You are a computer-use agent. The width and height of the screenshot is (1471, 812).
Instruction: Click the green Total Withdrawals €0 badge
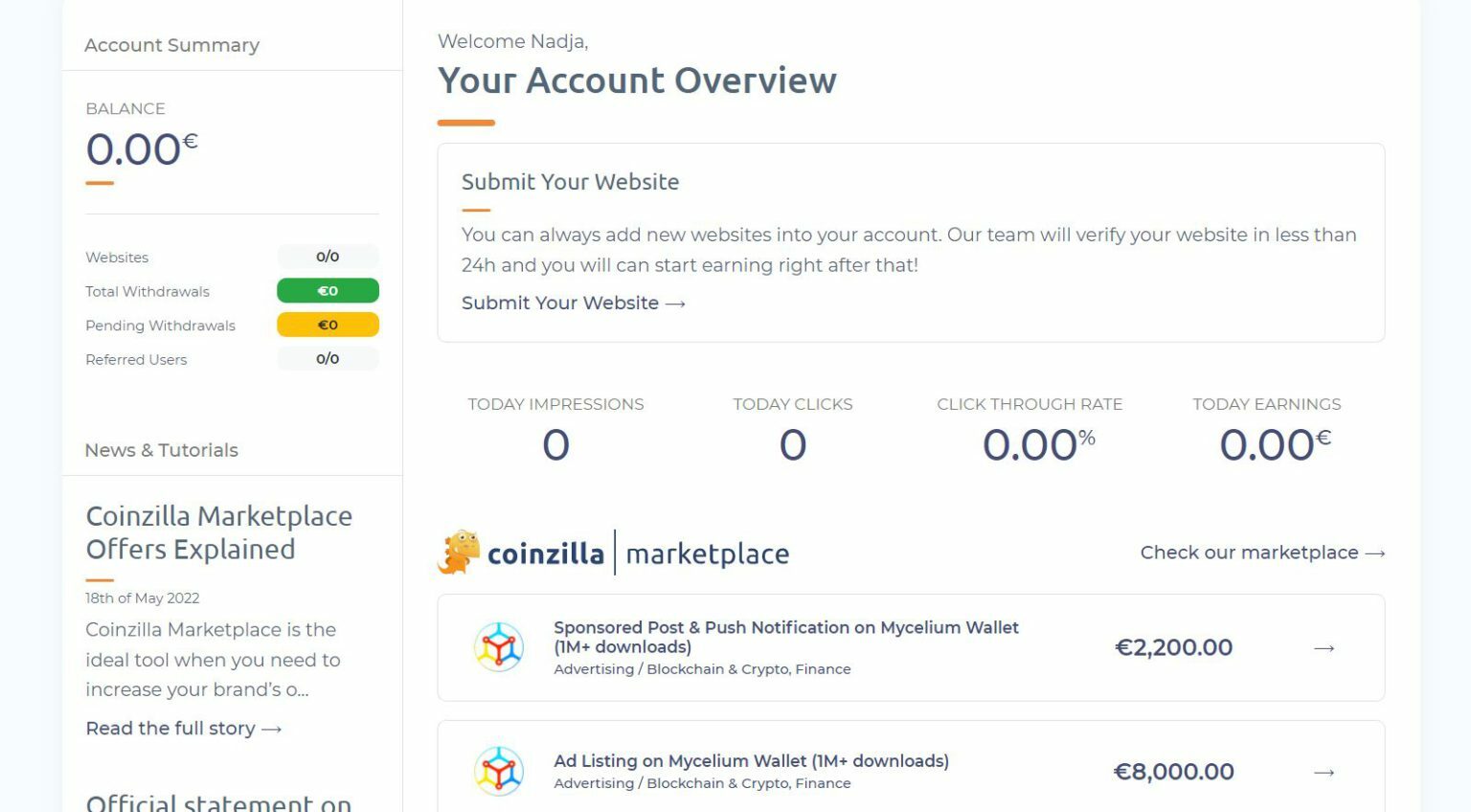tap(328, 290)
